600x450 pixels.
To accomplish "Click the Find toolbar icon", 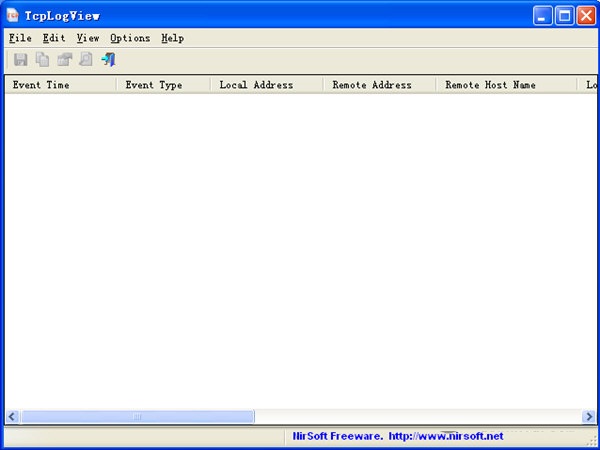I will (86, 60).
